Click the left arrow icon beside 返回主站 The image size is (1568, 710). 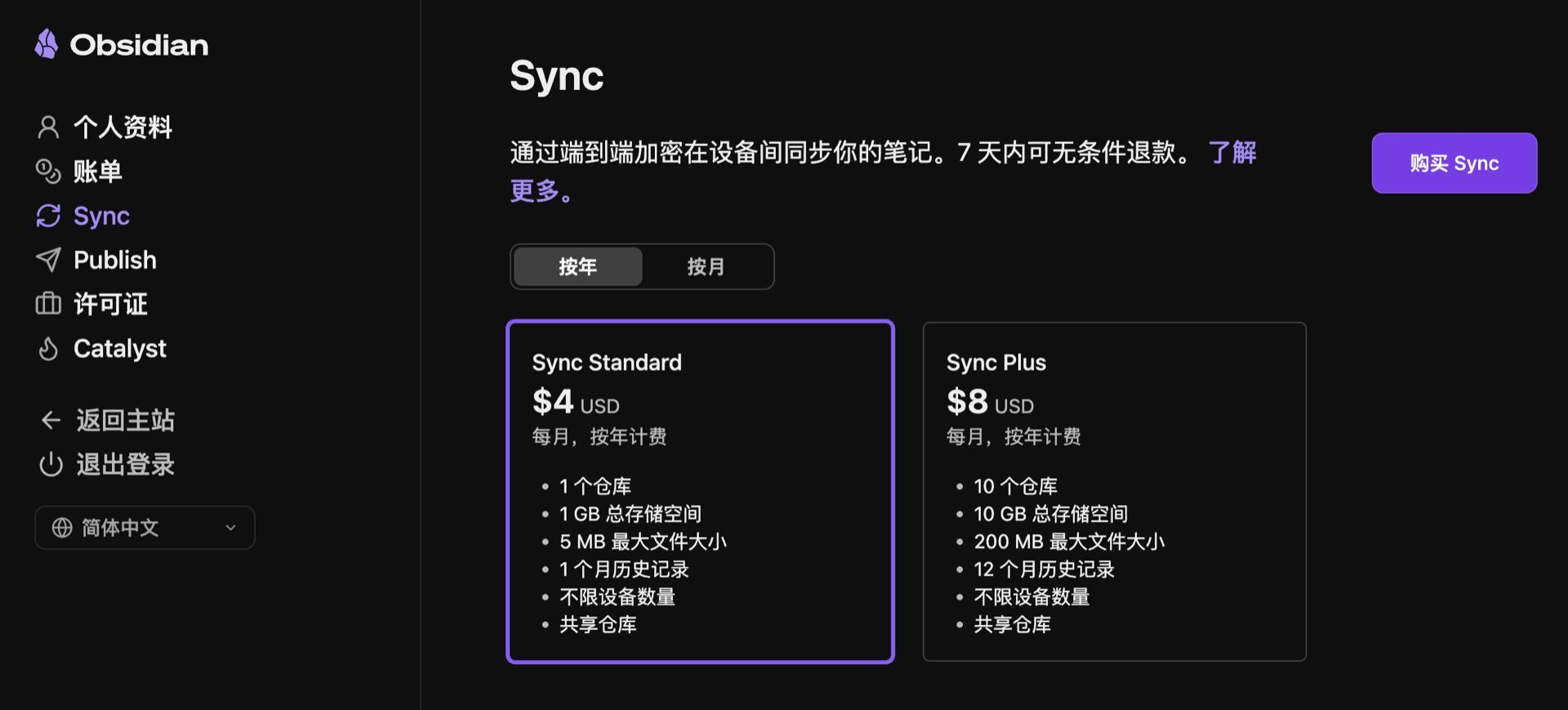pyautogui.click(x=51, y=420)
